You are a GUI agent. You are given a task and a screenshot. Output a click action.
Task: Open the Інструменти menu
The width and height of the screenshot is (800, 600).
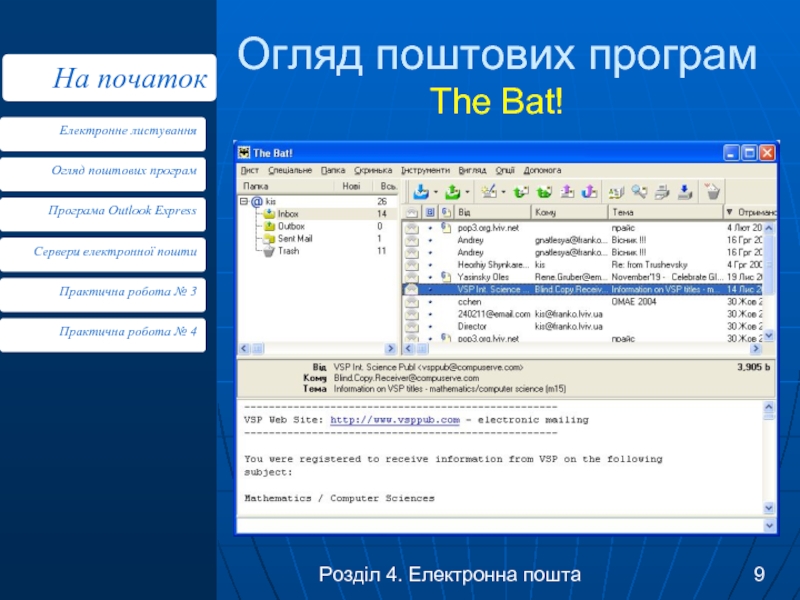[426, 170]
